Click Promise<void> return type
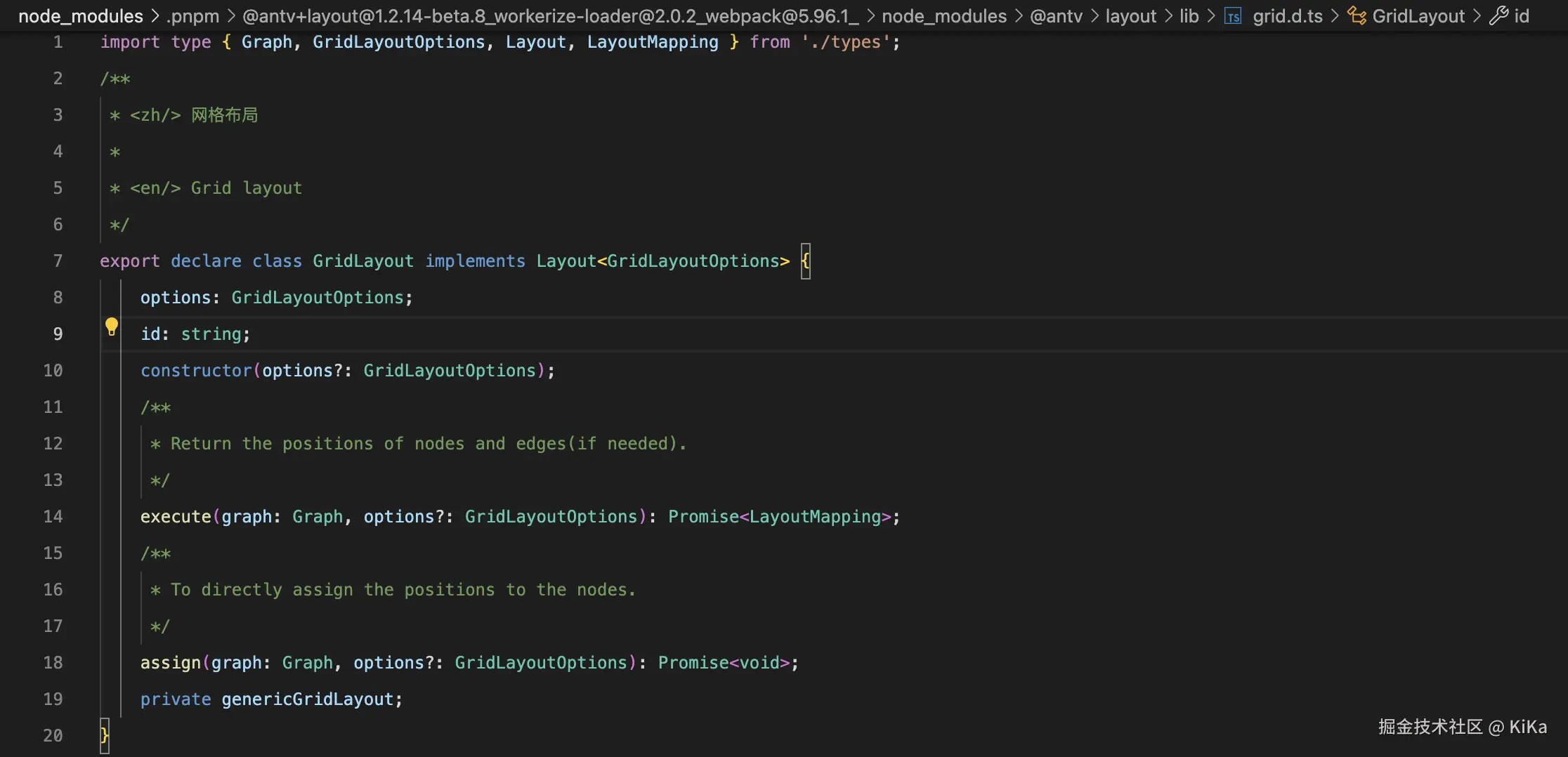 724,663
